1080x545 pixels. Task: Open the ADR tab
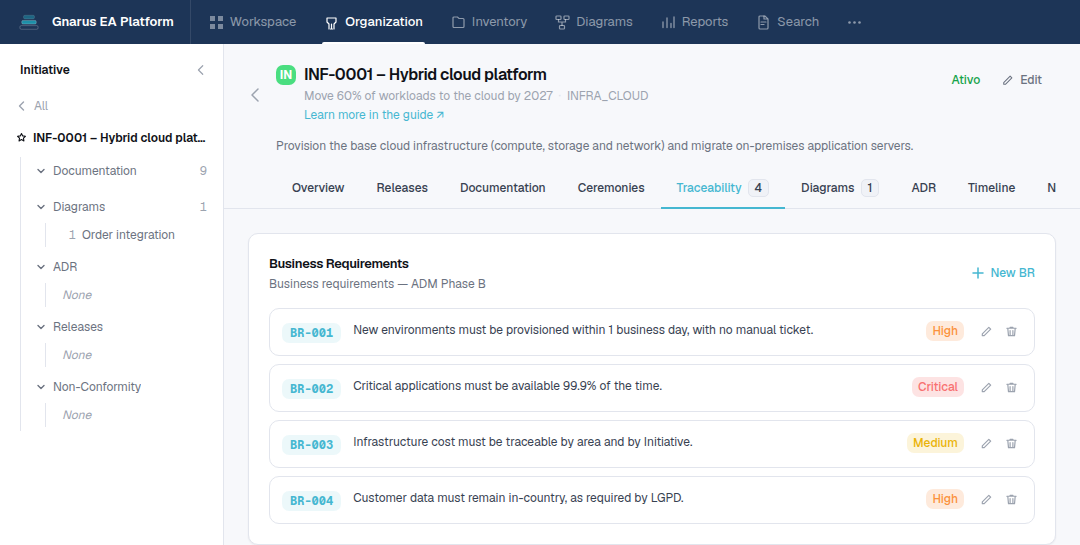point(924,187)
